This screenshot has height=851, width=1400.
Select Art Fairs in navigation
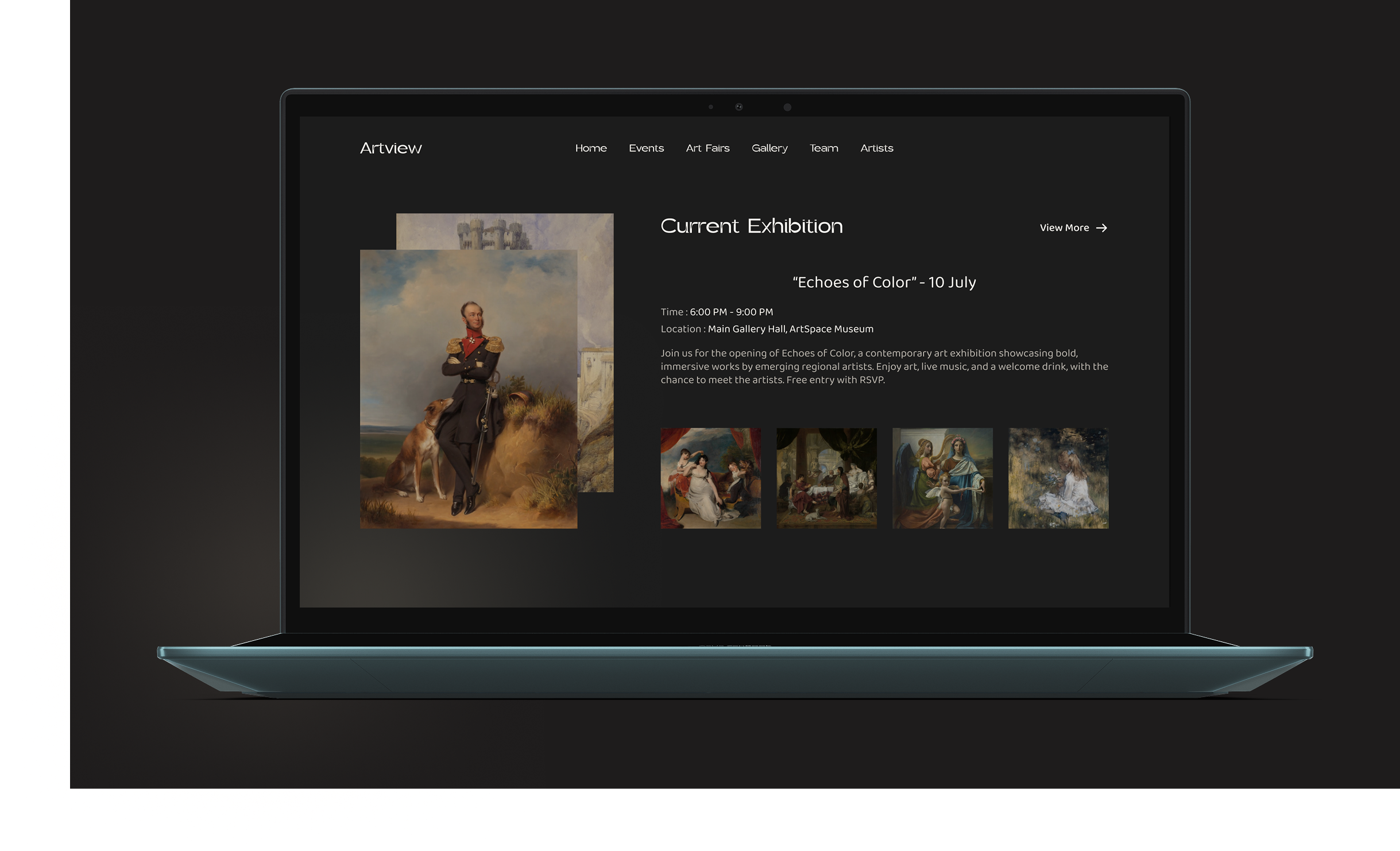(707, 148)
